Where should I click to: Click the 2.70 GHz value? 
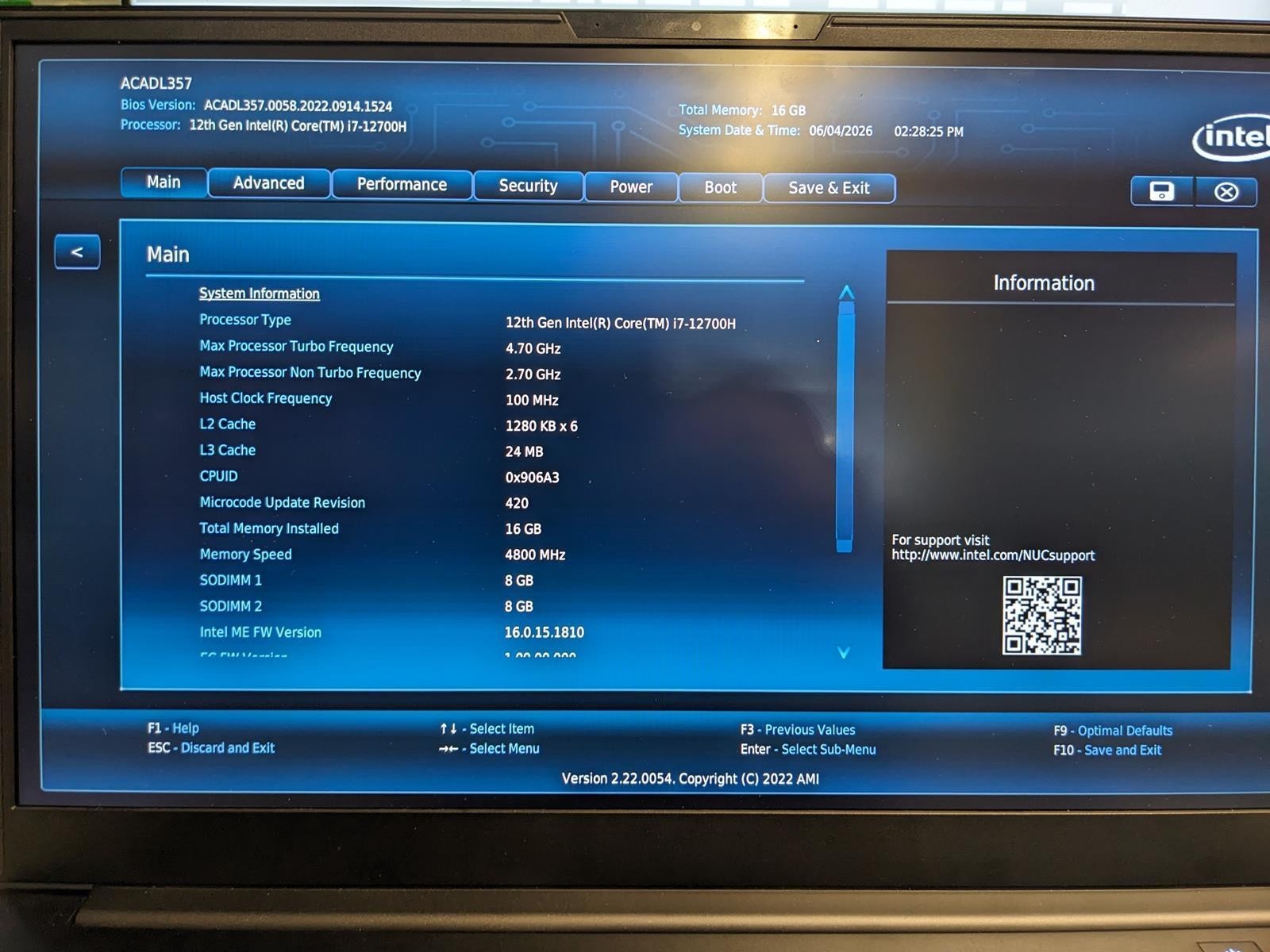point(533,374)
